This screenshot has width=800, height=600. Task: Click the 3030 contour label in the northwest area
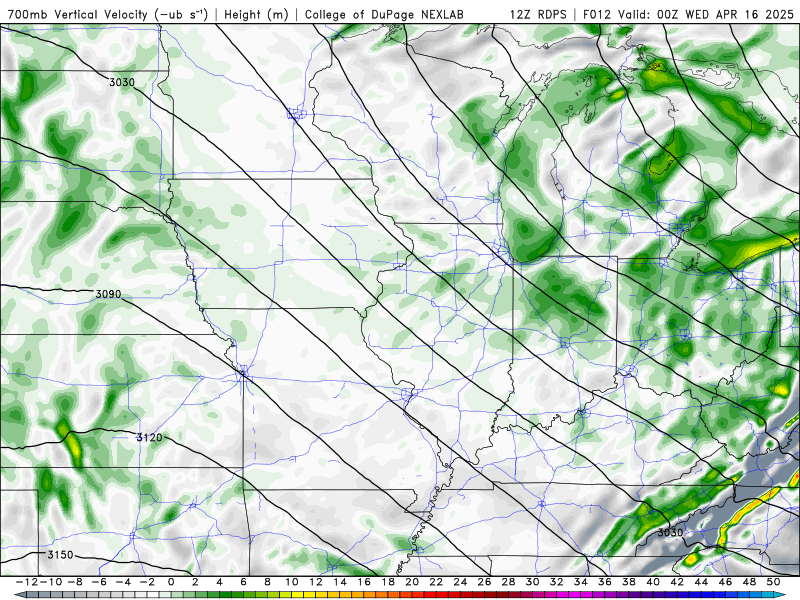[121, 82]
